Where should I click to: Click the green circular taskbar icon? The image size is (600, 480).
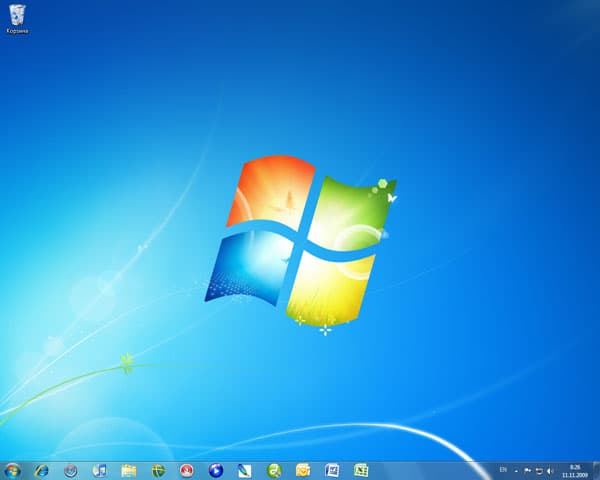274,470
